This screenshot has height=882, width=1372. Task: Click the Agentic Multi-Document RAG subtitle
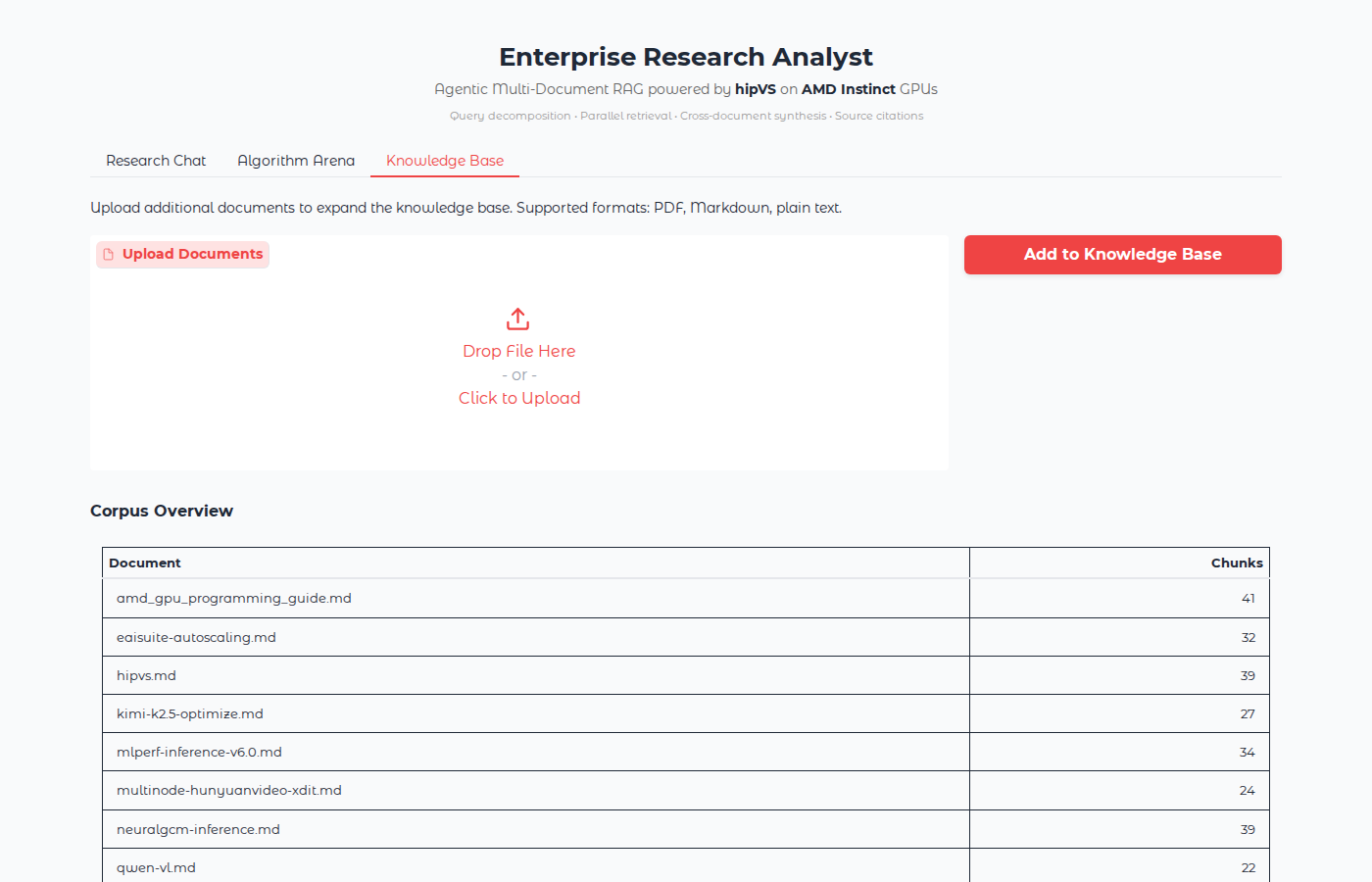686,89
